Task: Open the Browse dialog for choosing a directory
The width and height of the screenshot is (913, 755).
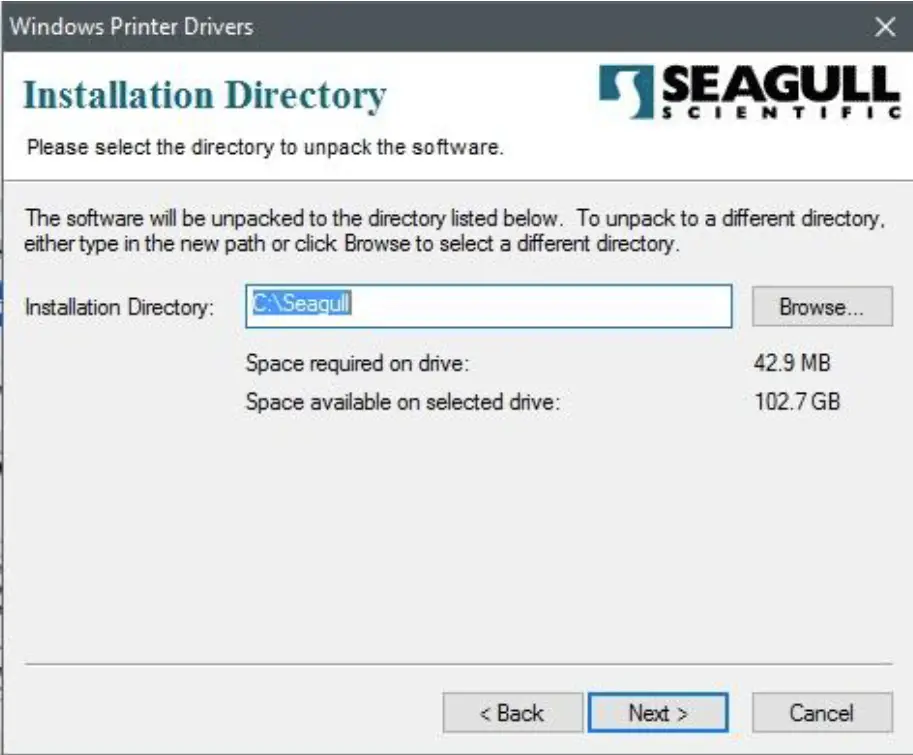Action: pyautogui.click(x=821, y=308)
